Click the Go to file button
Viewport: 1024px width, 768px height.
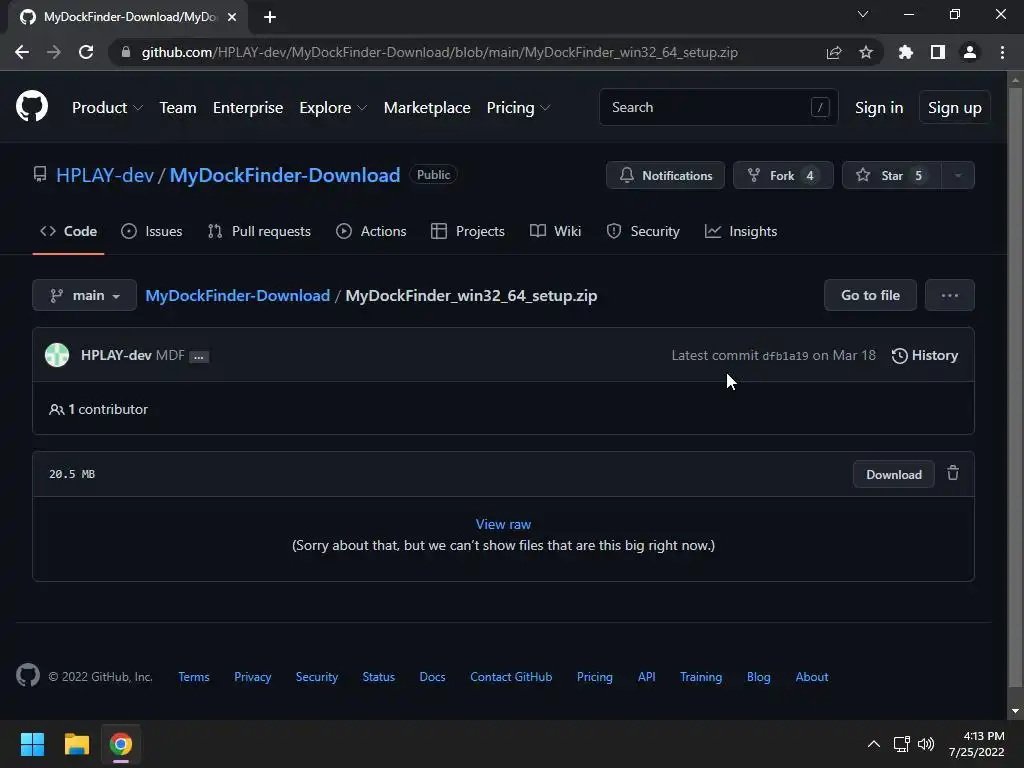870,295
